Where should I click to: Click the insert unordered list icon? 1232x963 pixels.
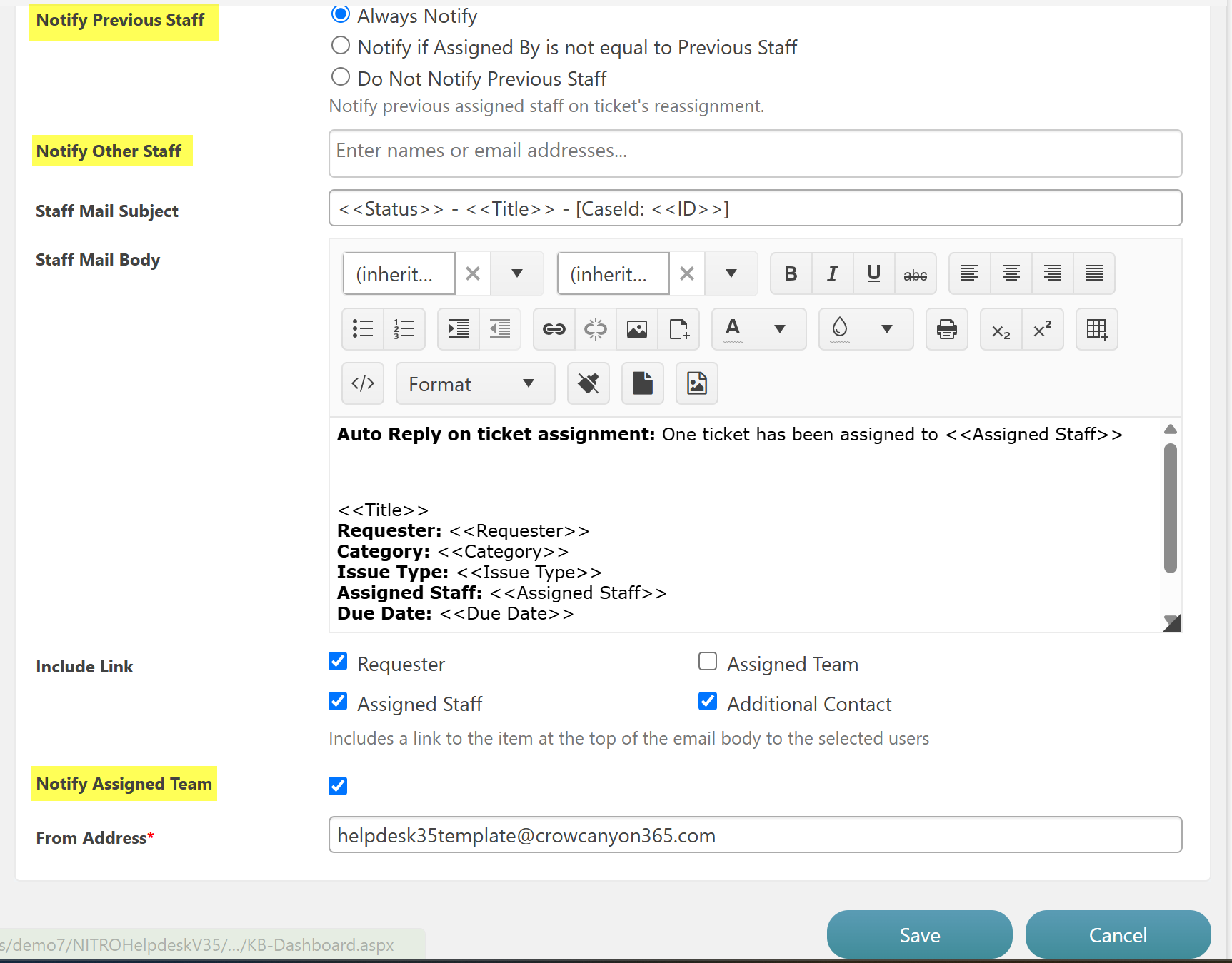(363, 329)
